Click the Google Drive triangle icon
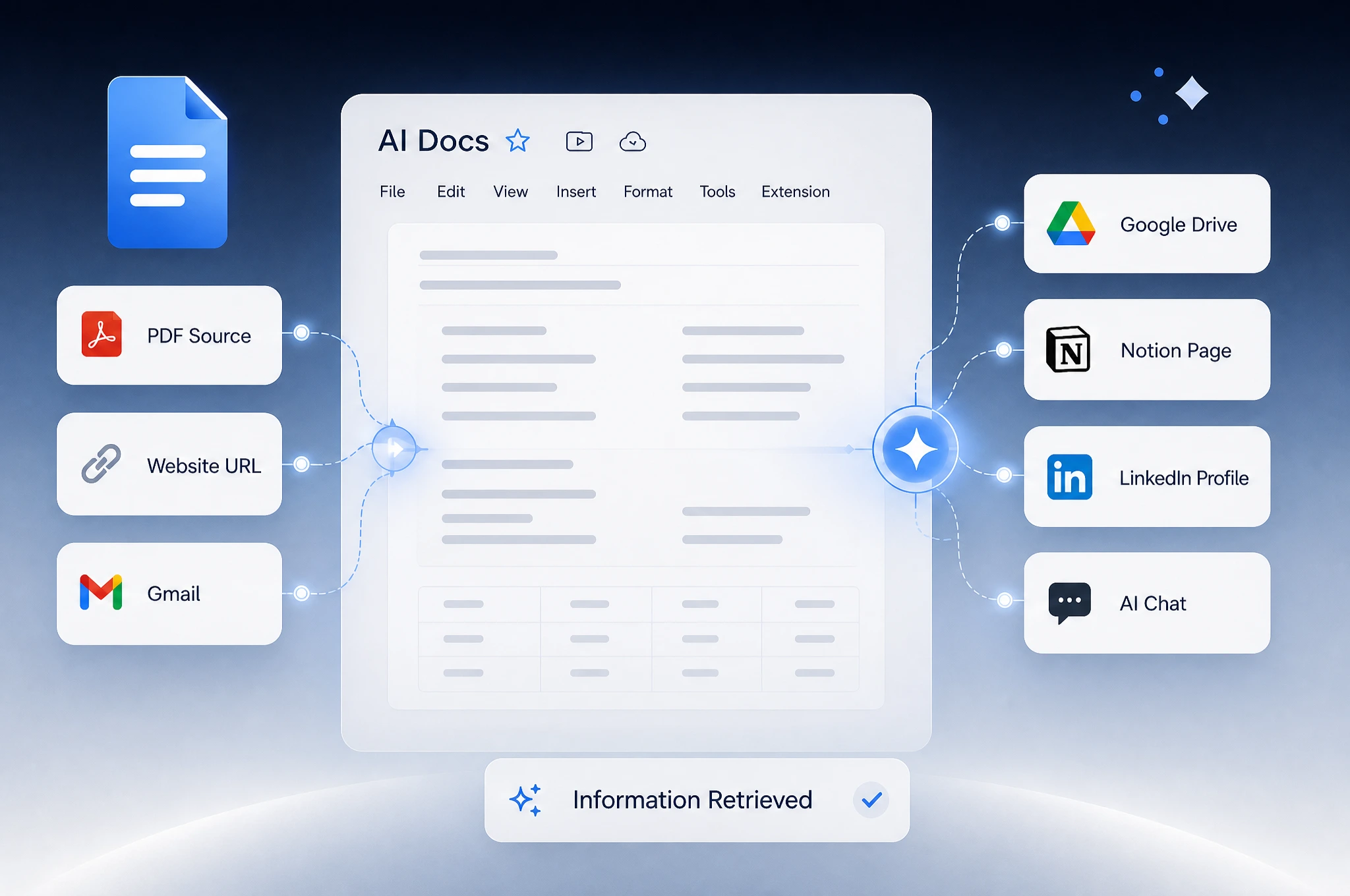Image resolution: width=1350 pixels, height=896 pixels. (x=1071, y=224)
